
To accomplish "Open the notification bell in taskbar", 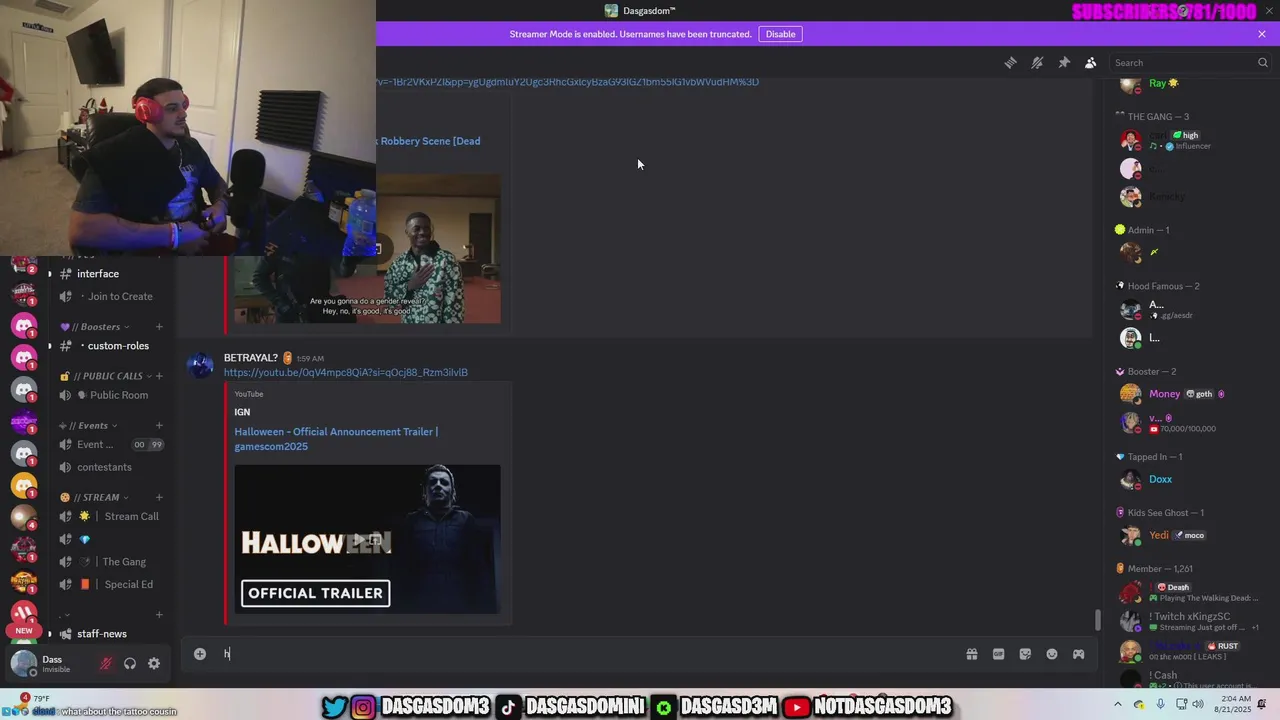I will (x=1262, y=704).
